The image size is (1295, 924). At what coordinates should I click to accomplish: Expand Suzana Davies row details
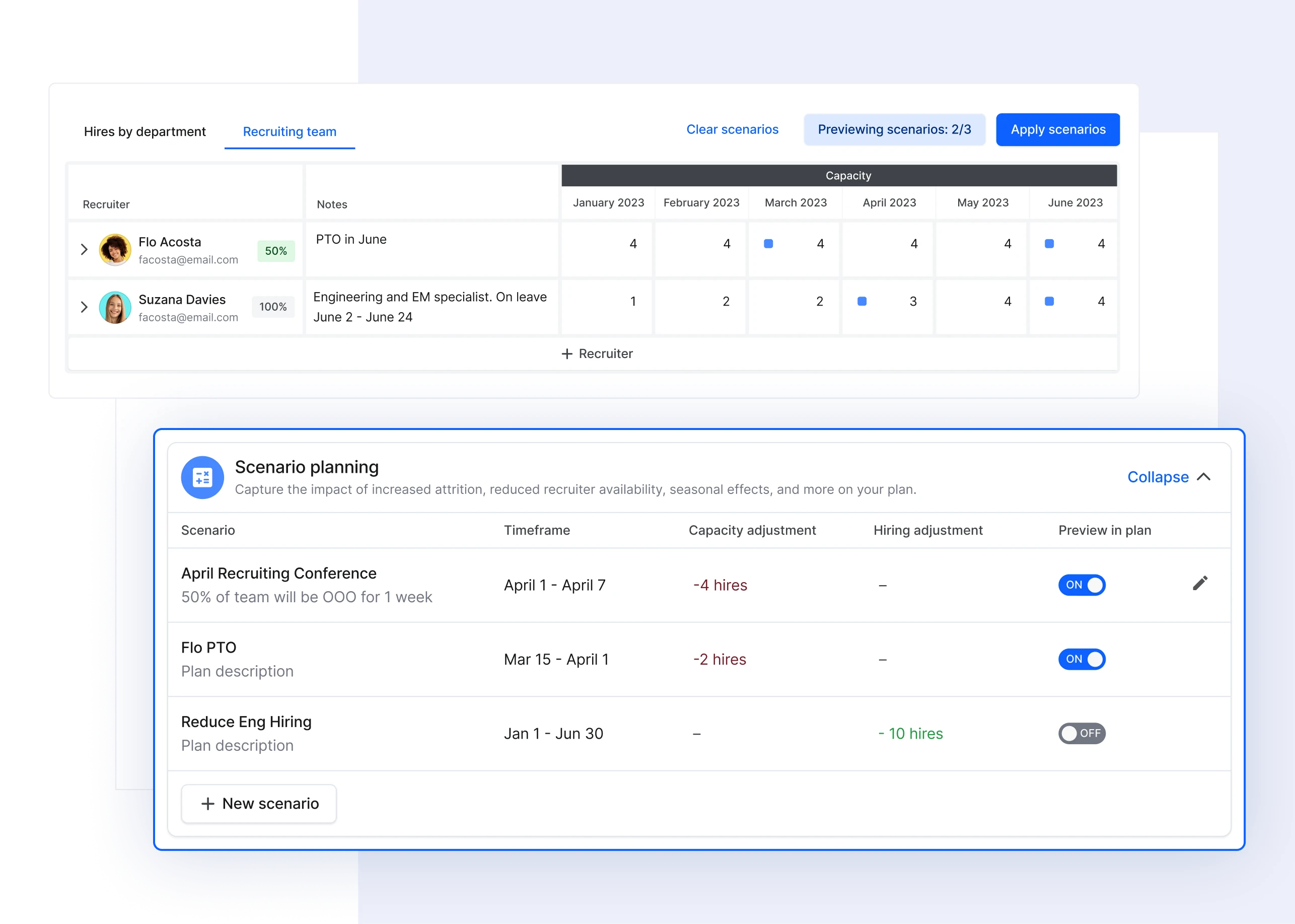click(x=85, y=306)
